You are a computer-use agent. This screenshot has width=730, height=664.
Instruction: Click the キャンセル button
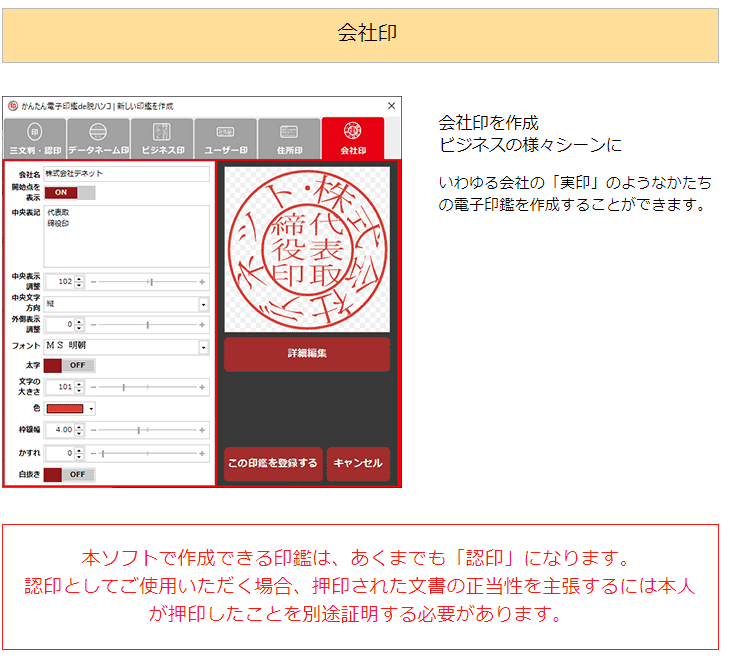358,464
